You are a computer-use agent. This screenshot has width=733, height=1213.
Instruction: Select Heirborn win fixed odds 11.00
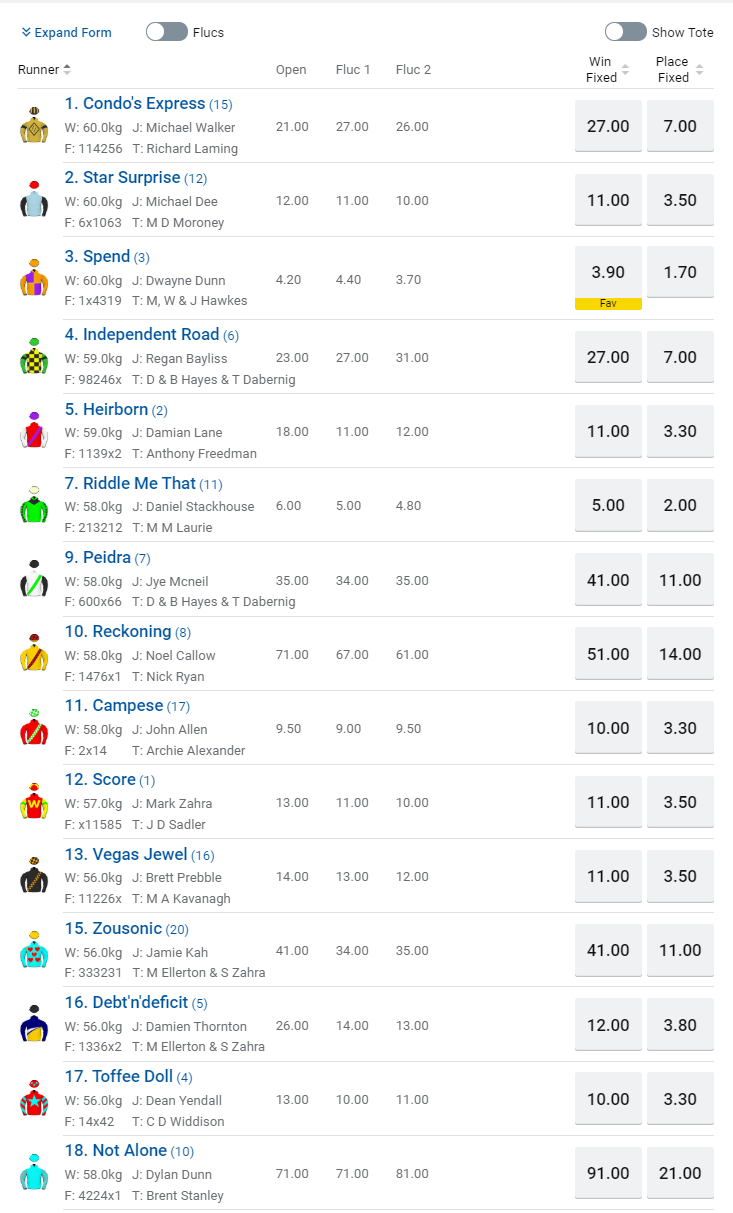608,431
